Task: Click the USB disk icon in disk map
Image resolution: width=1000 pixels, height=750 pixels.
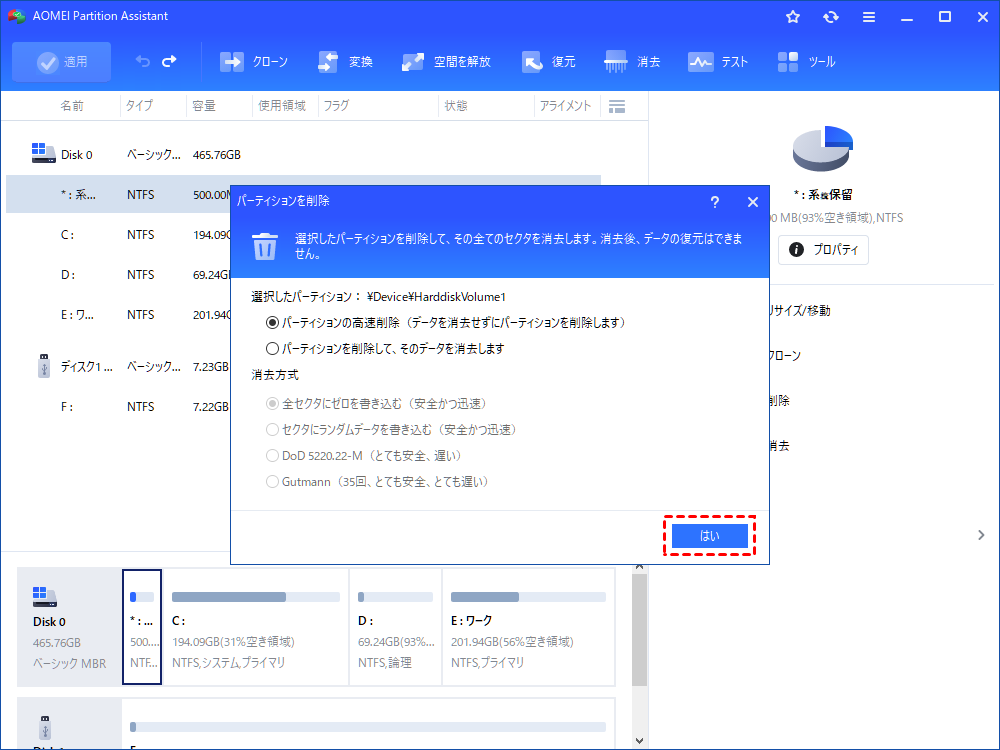Action: click(x=45, y=727)
